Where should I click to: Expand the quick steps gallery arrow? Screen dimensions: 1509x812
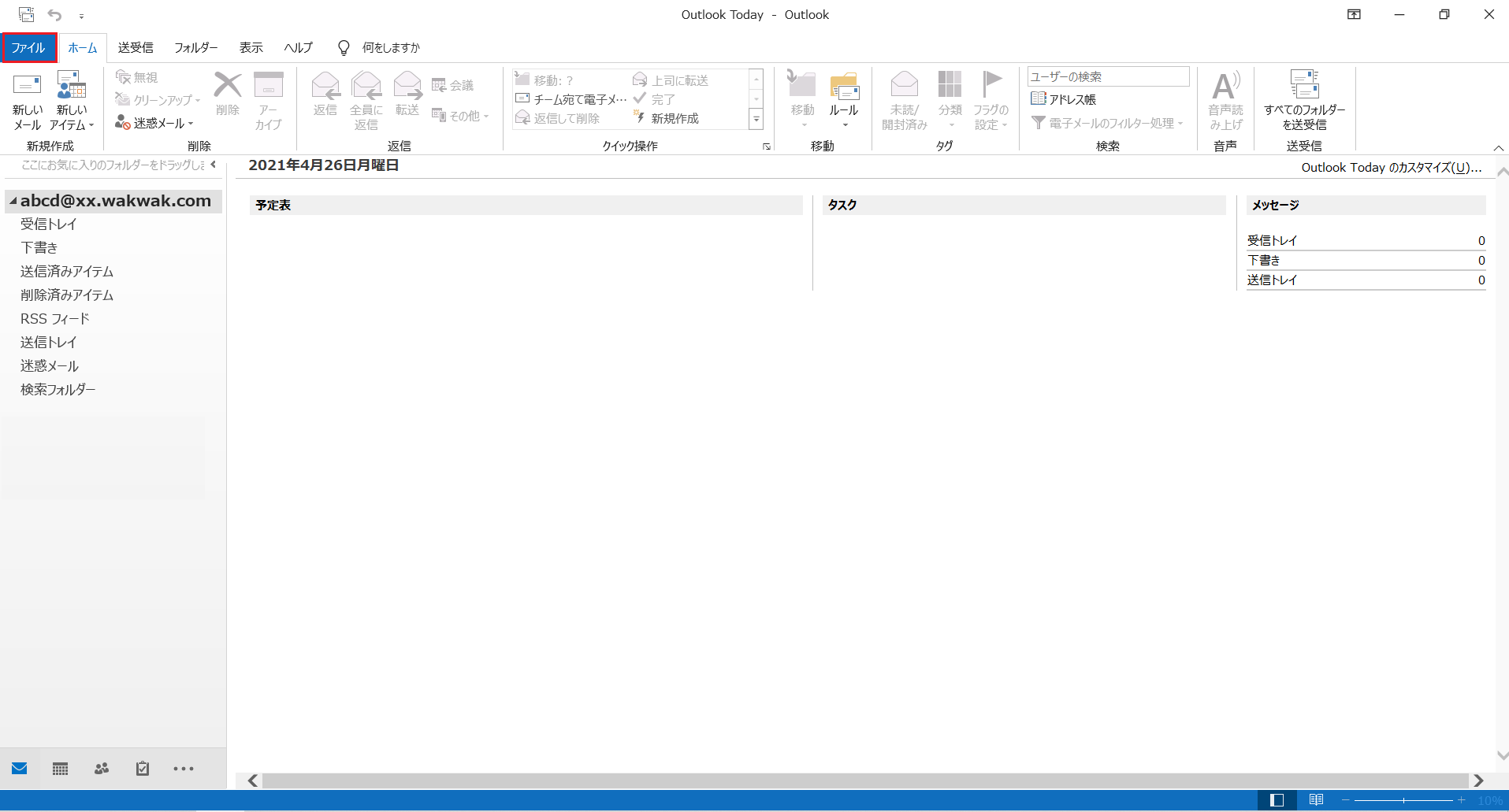(x=756, y=120)
